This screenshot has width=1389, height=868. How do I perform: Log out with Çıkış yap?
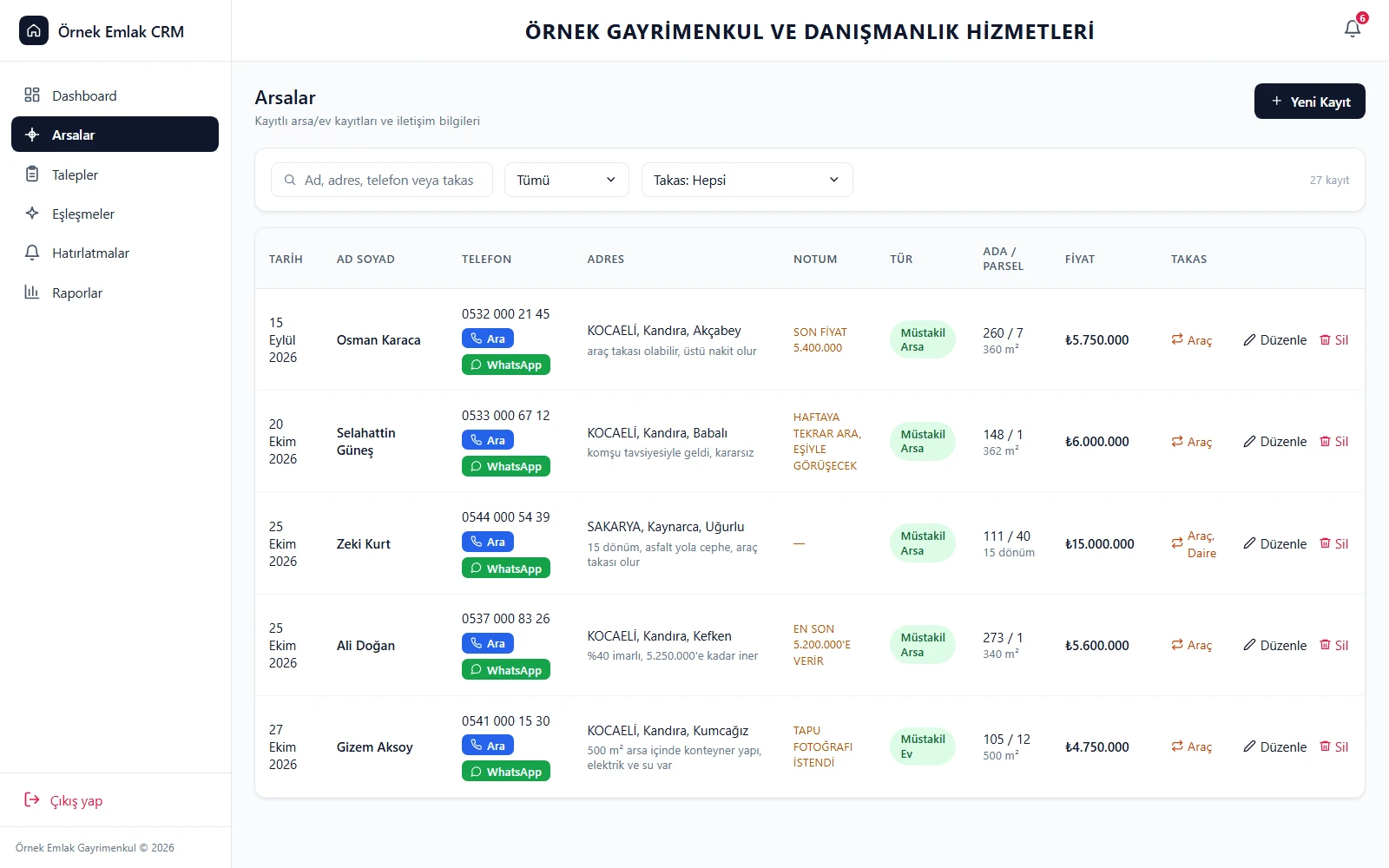(x=63, y=800)
